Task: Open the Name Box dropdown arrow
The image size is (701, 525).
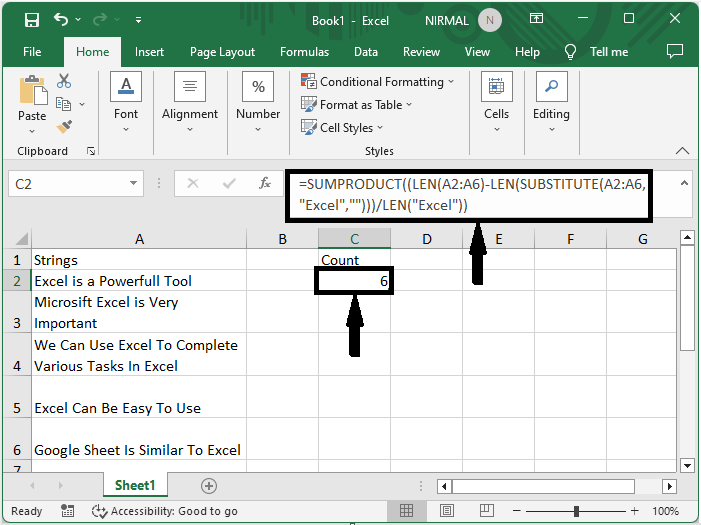Action: [x=133, y=183]
